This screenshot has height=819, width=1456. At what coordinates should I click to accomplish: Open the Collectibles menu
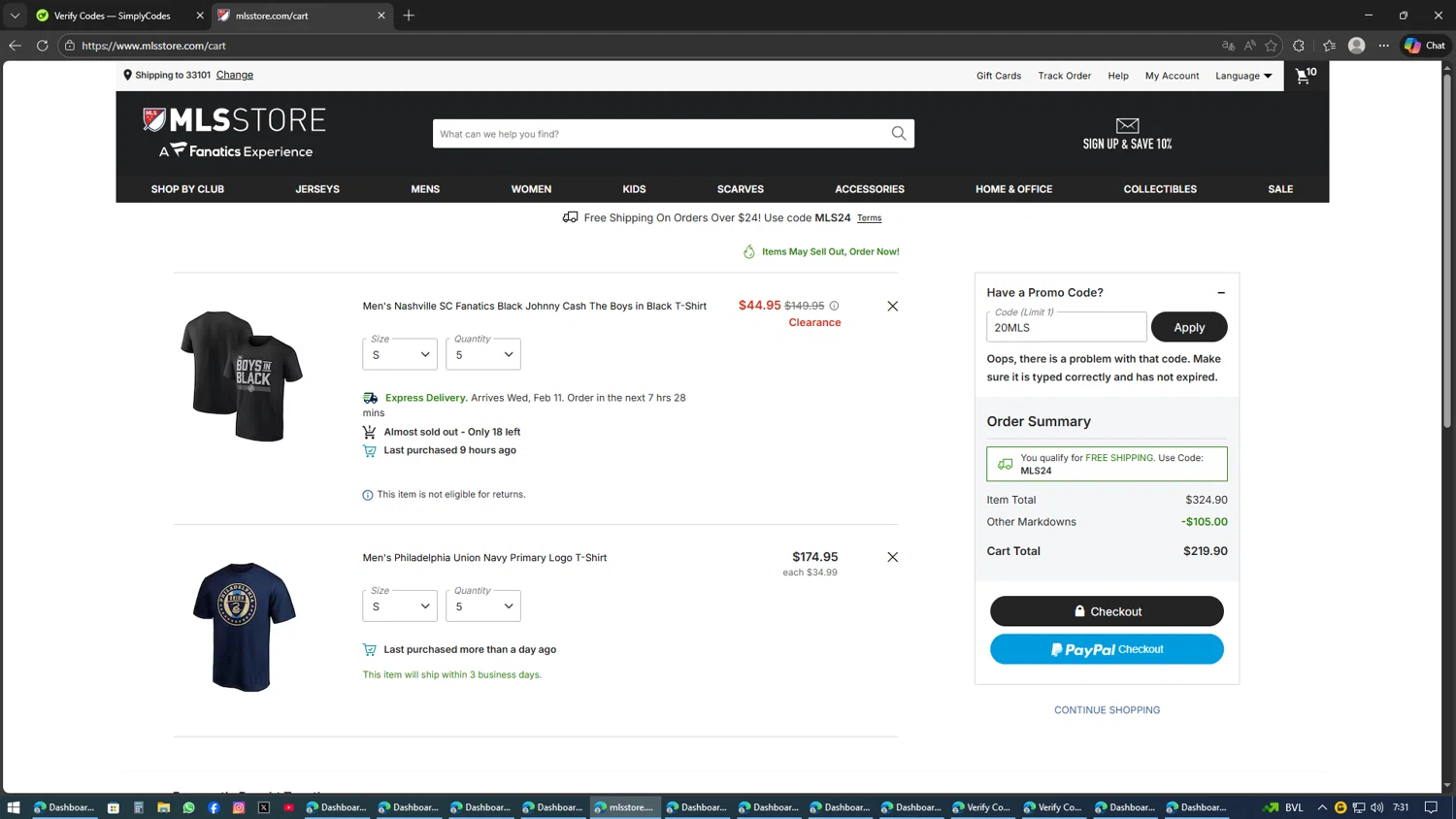[1160, 189]
